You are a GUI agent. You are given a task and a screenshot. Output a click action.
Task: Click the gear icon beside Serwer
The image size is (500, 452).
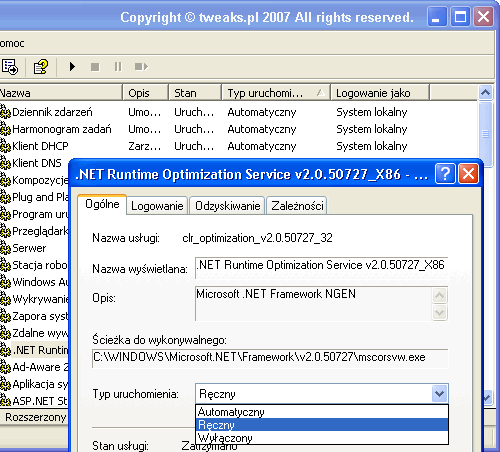5,248
